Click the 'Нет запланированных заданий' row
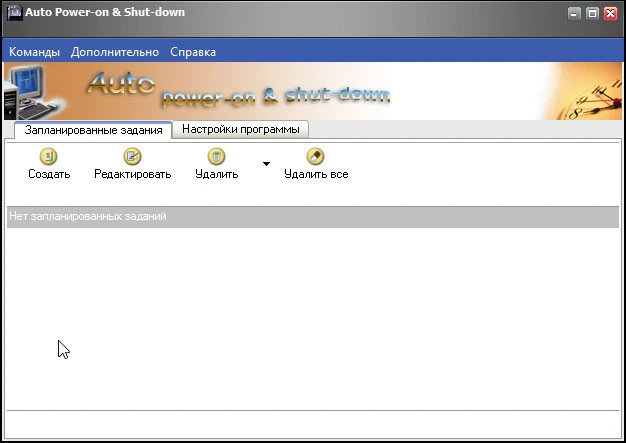The width and height of the screenshot is (626, 443). [x=313, y=217]
